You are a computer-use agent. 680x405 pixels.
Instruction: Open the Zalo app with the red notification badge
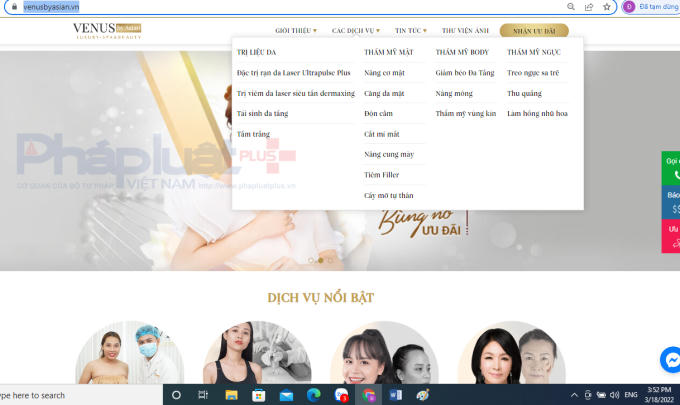(x=341, y=395)
